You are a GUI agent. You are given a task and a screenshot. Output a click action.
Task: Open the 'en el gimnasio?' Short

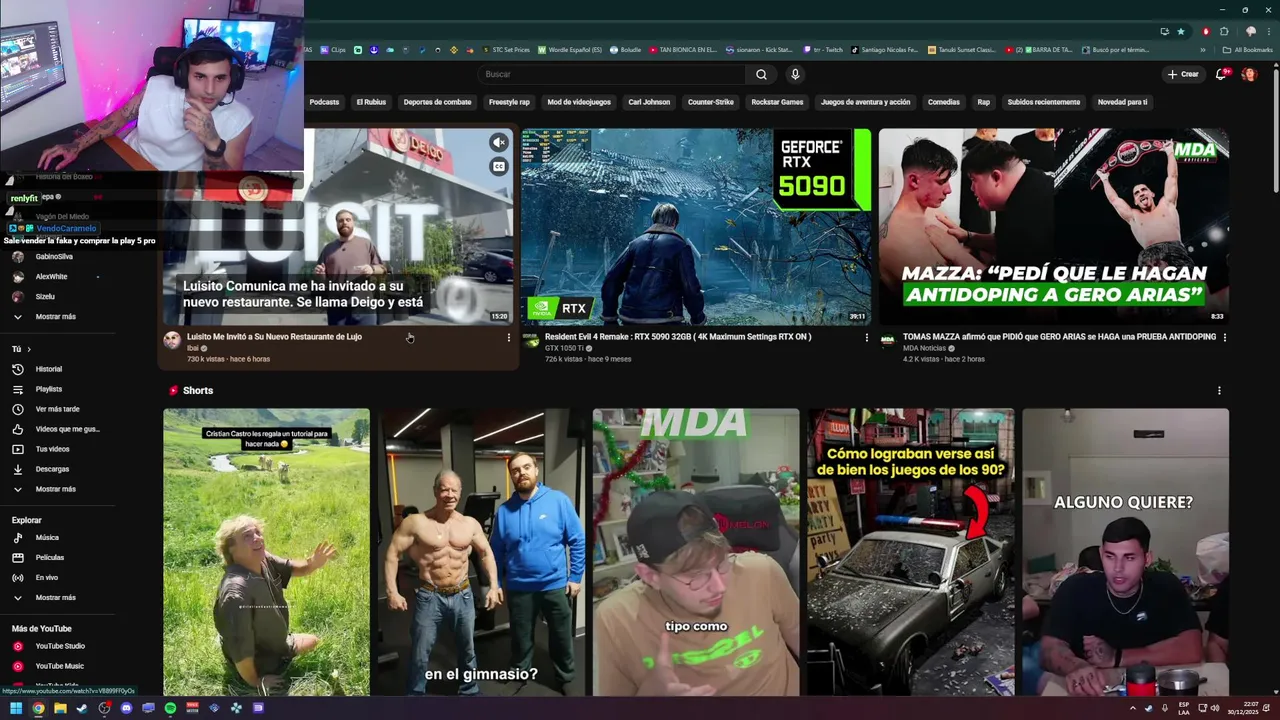[481, 552]
